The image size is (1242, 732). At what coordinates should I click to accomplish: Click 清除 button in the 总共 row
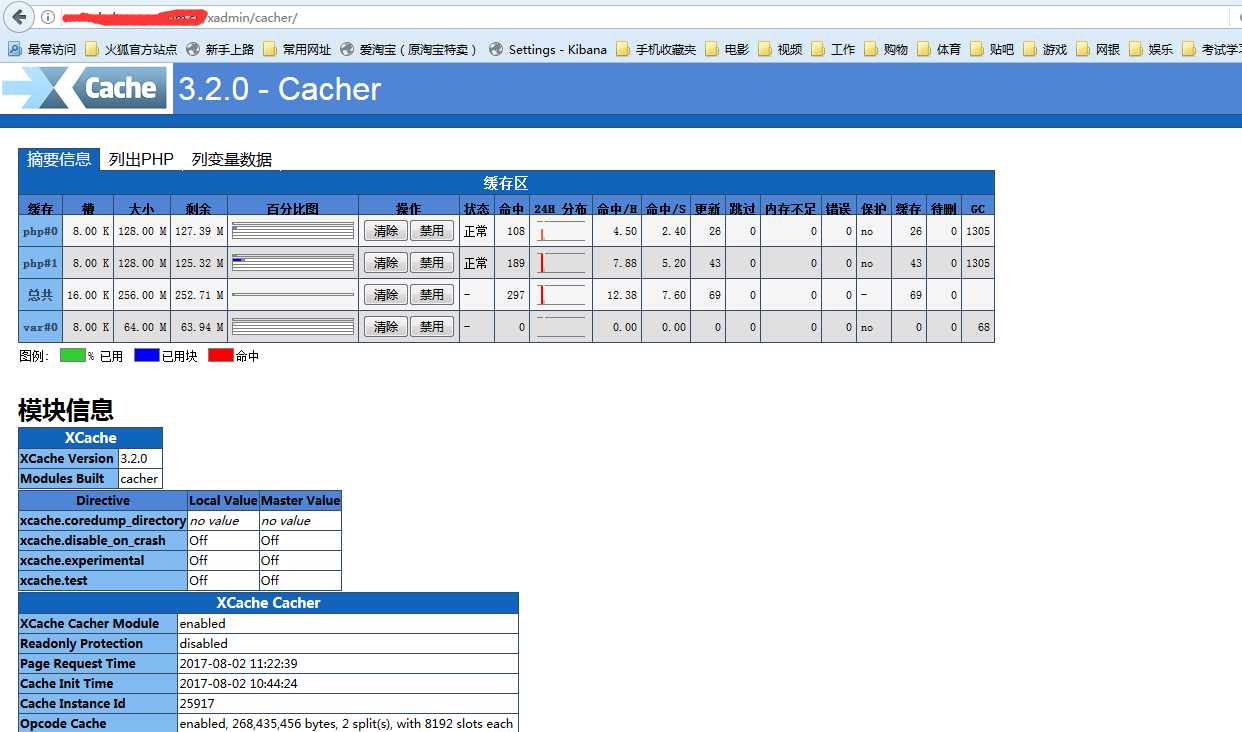(x=385, y=295)
